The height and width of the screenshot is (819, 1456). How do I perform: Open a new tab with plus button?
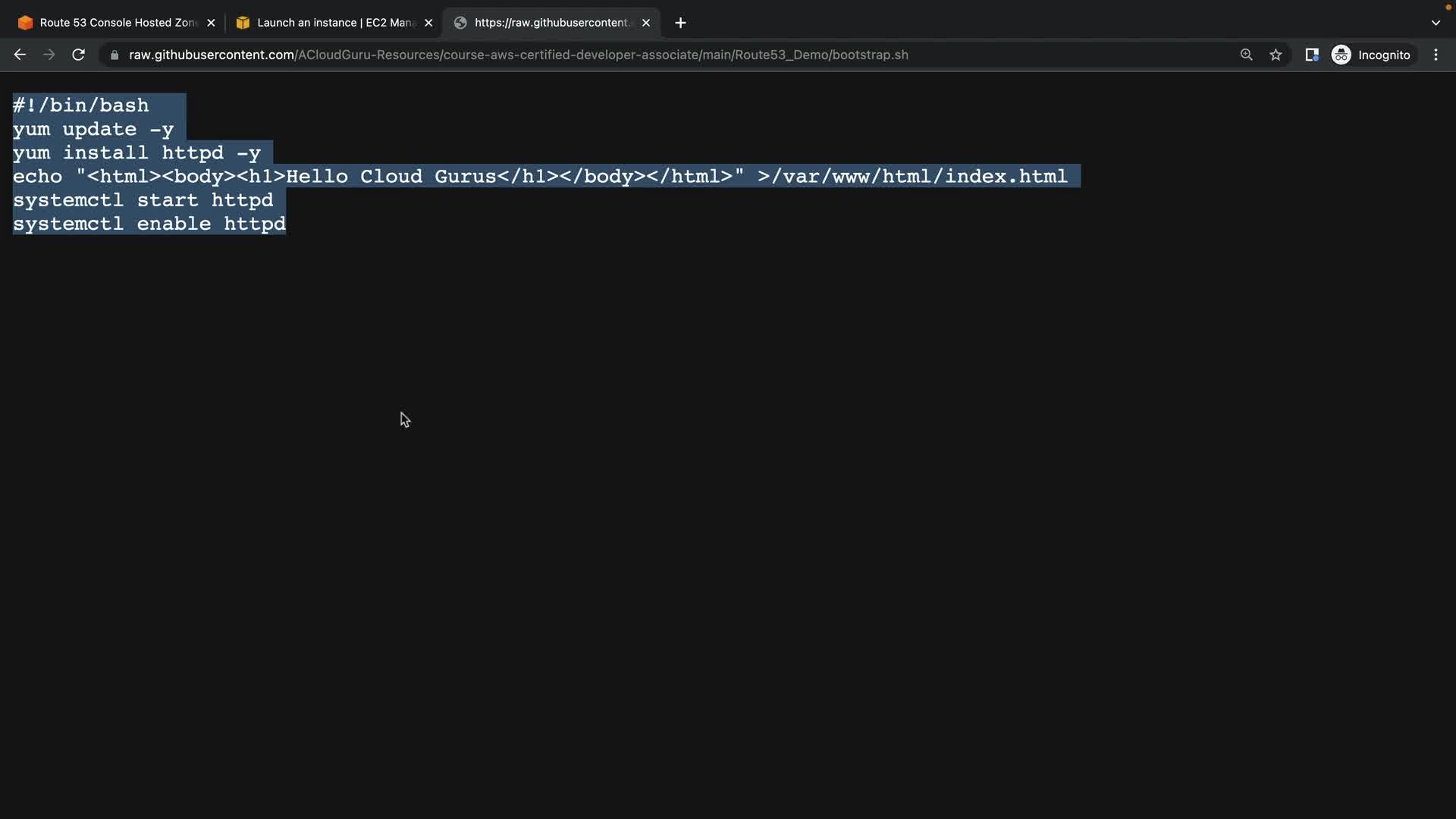pos(680,23)
